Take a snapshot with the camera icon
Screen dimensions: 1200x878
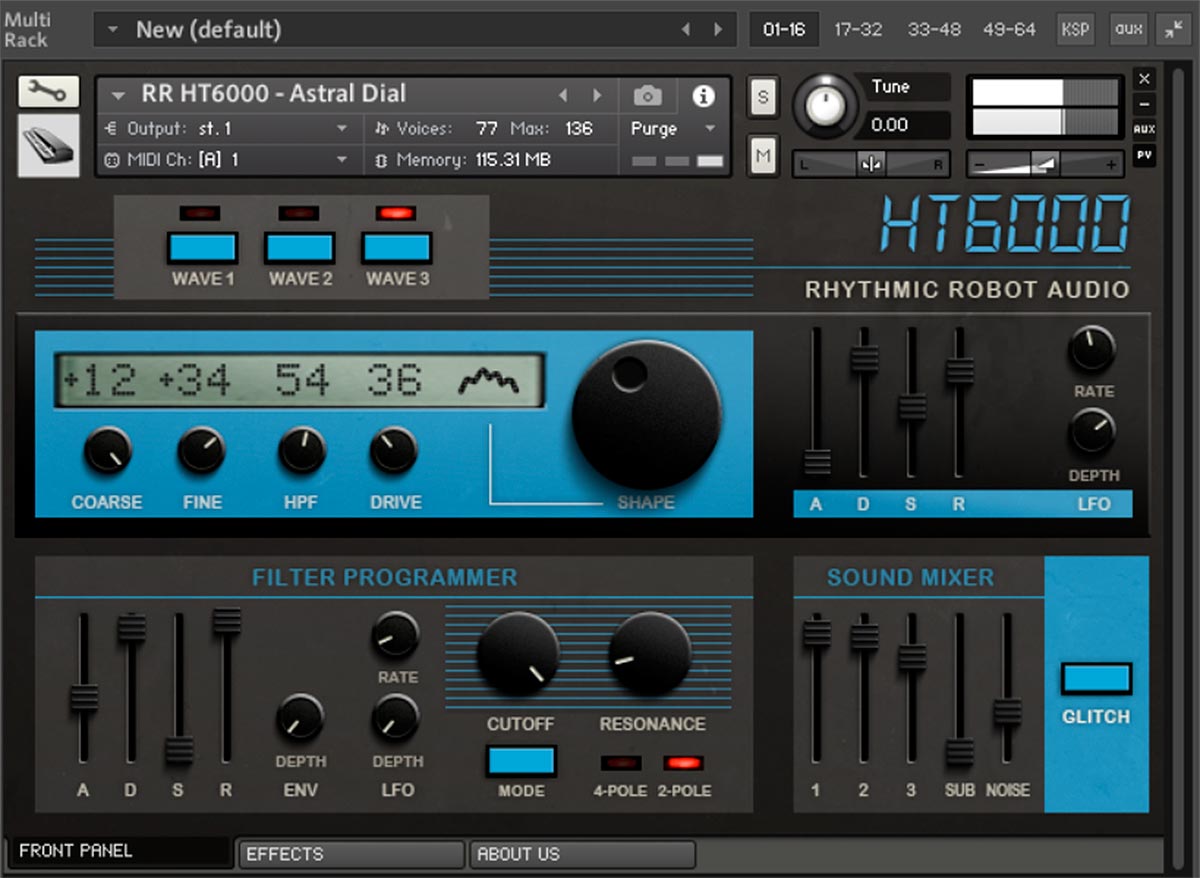(648, 96)
